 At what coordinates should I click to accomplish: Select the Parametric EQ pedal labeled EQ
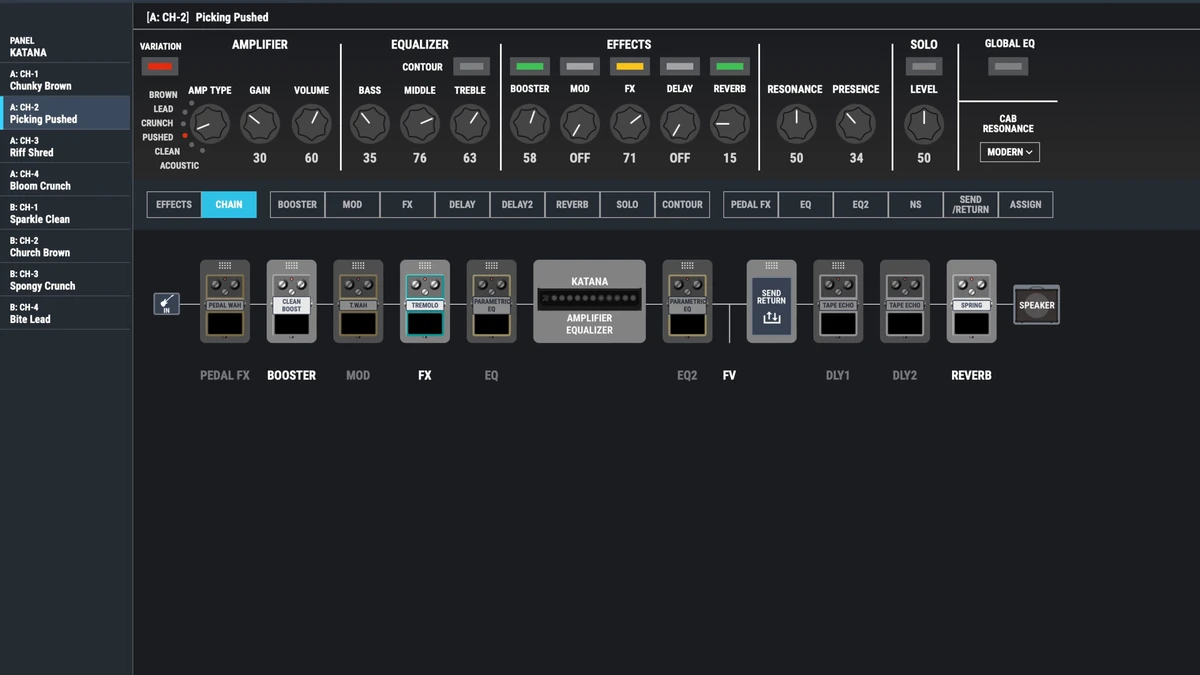point(491,301)
